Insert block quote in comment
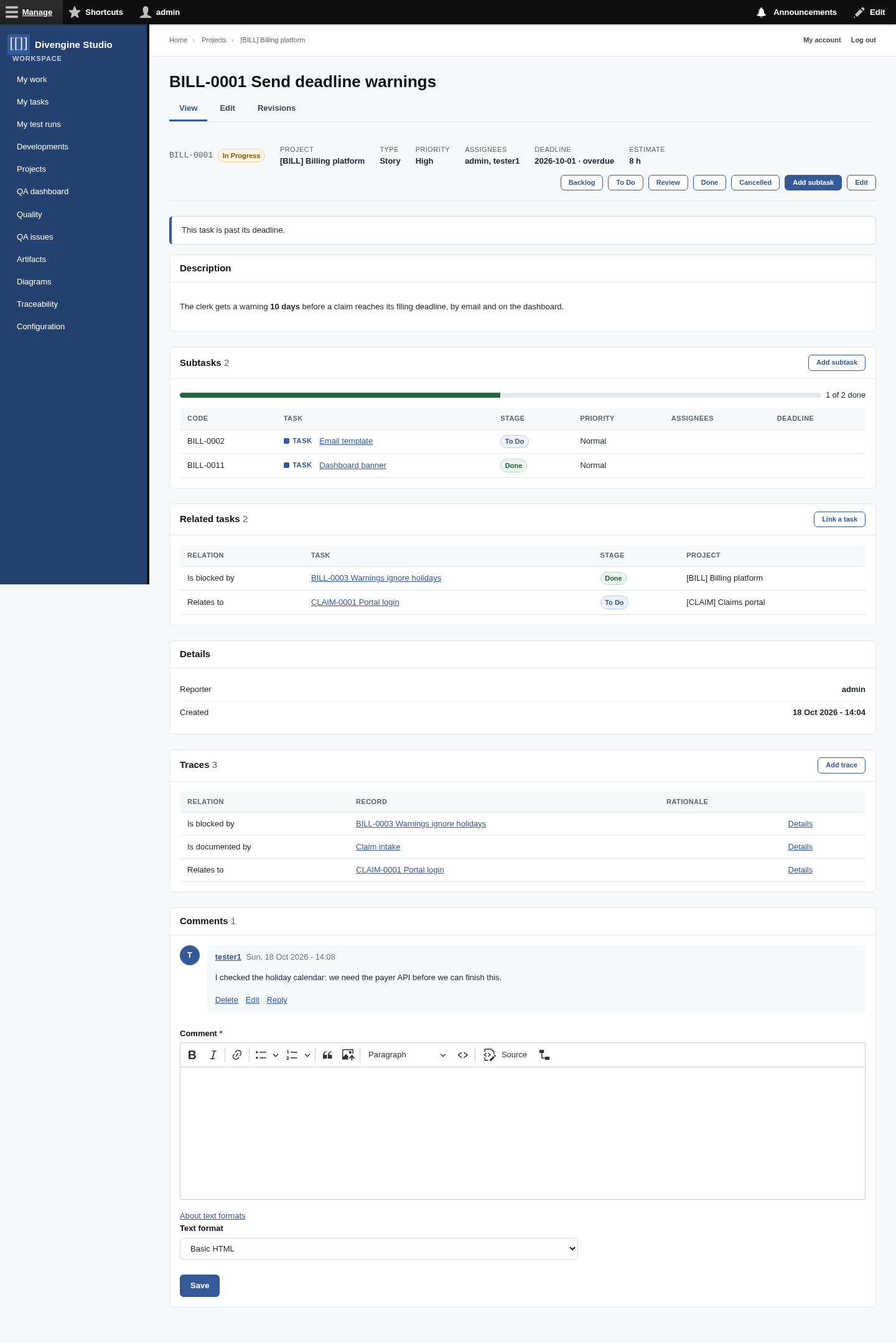Image resolution: width=896 pixels, height=1343 pixels. click(327, 1055)
